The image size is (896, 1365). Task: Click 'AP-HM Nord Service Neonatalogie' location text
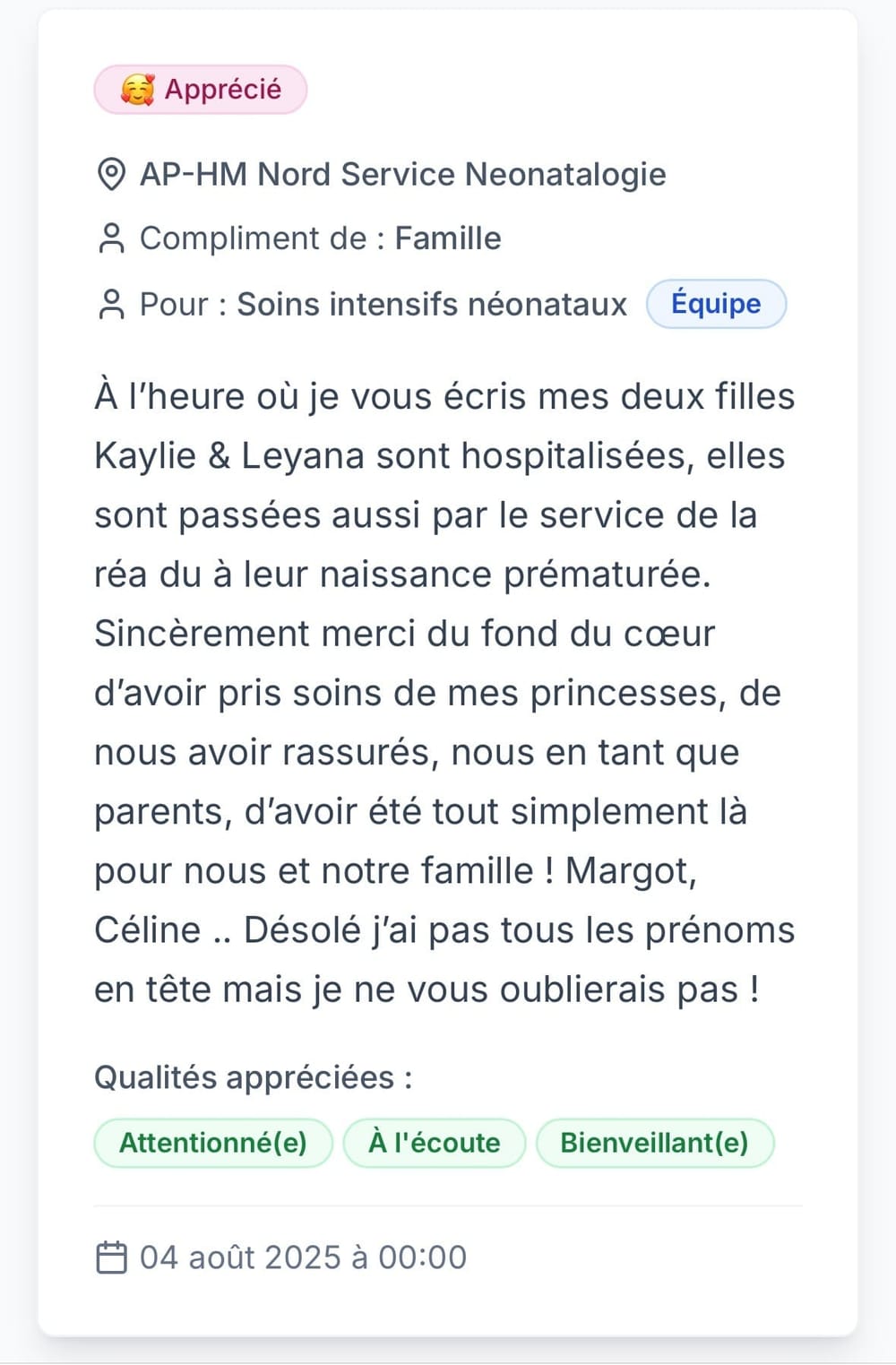(402, 175)
